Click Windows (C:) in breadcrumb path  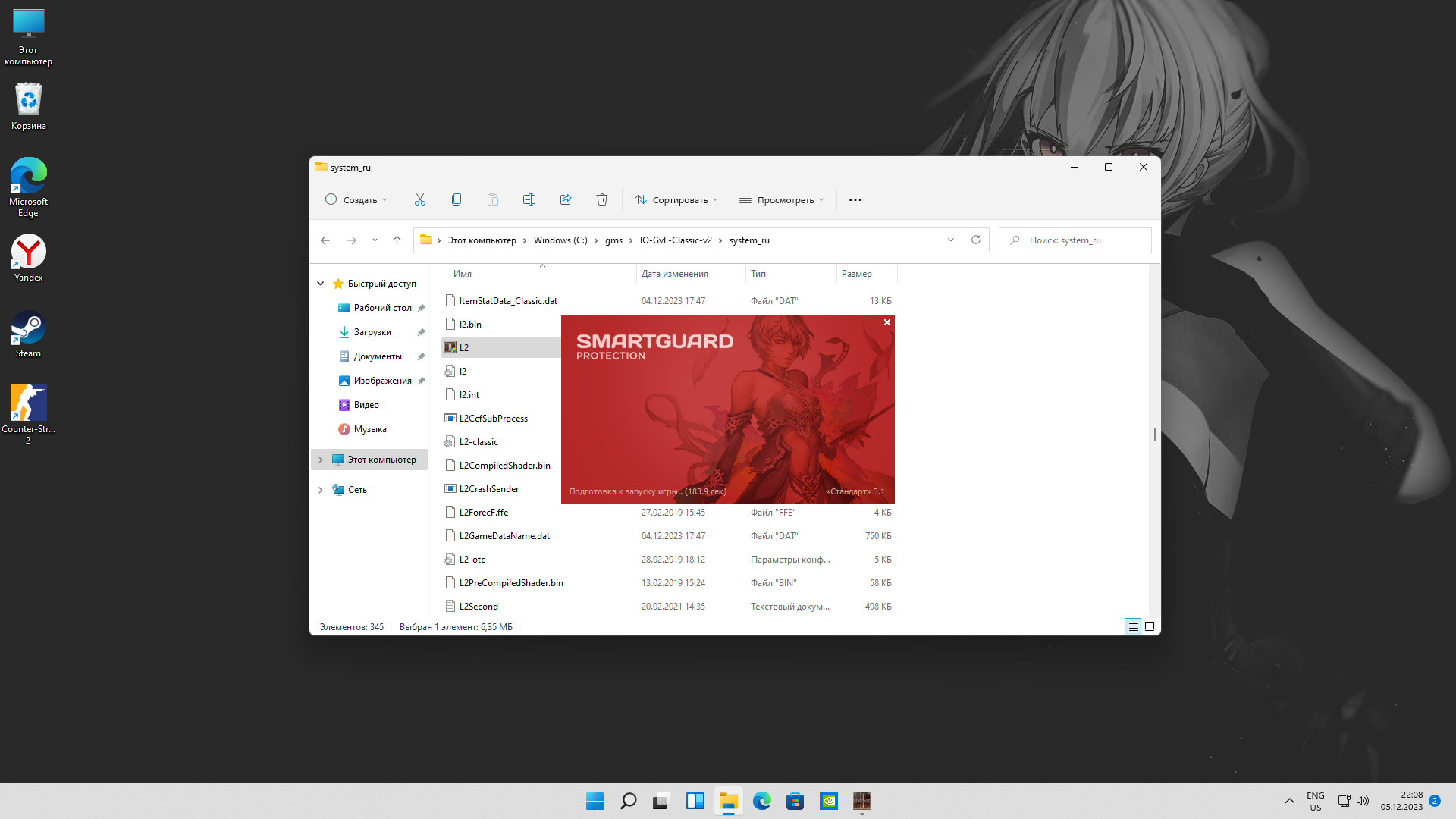pos(560,240)
